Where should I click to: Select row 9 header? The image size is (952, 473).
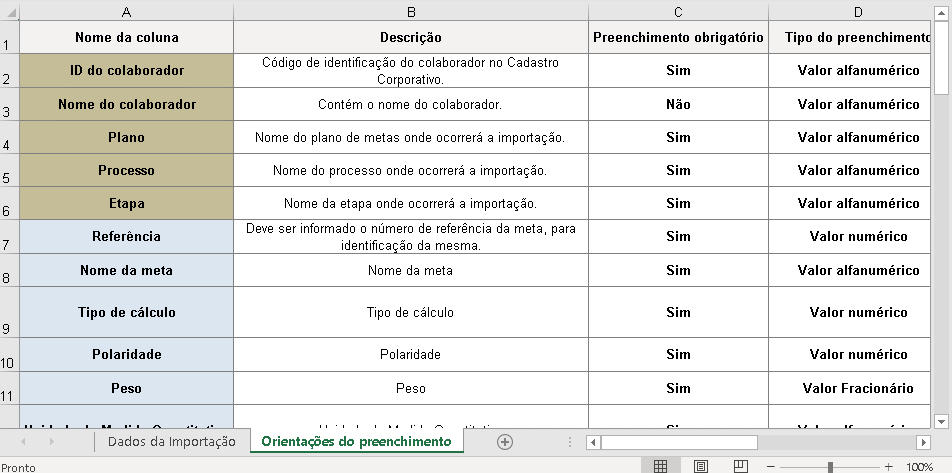coord(9,312)
